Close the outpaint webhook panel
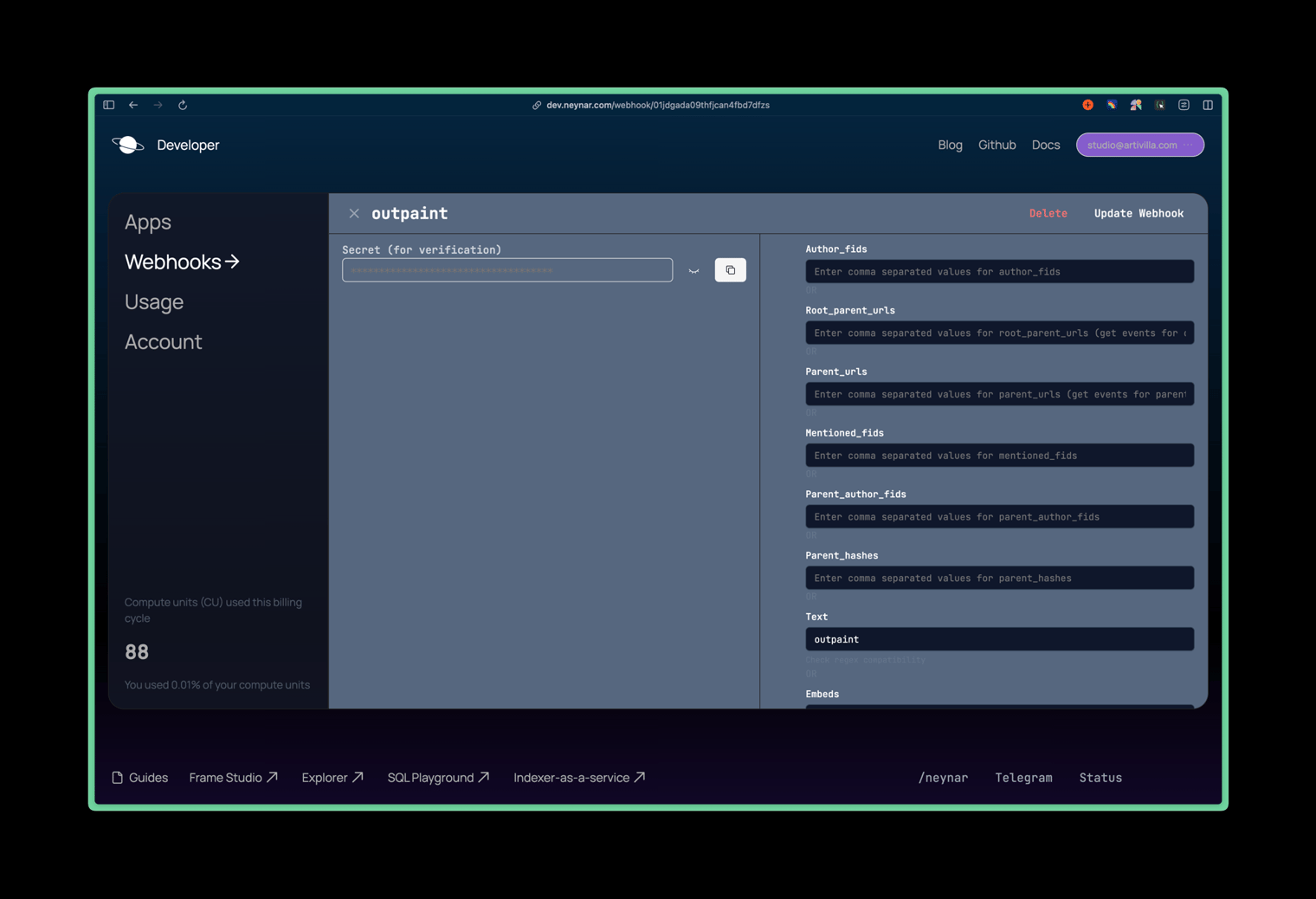The height and width of the screenshot is (899, 1316). (x=354, y=213)
